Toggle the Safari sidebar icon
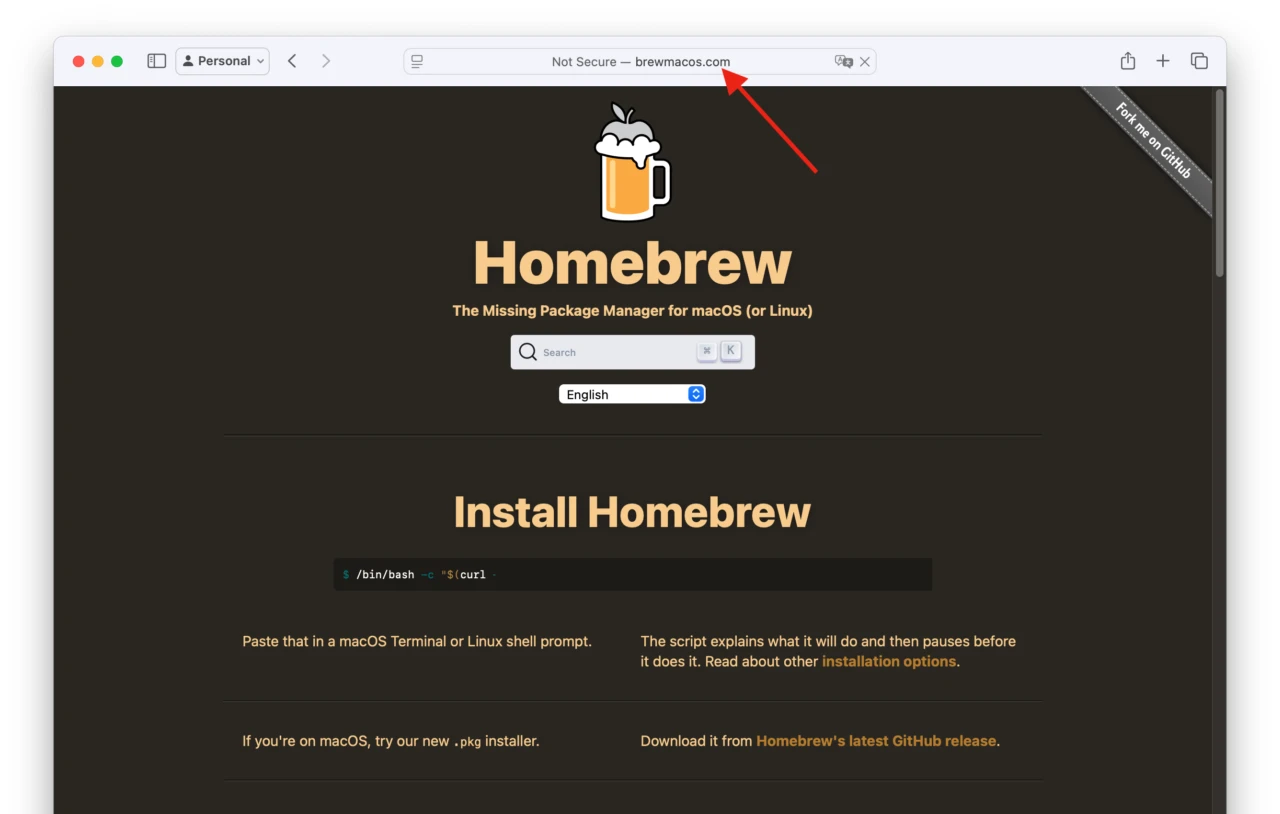Viewport: 1280px width, 814px height. click(157, 61)
